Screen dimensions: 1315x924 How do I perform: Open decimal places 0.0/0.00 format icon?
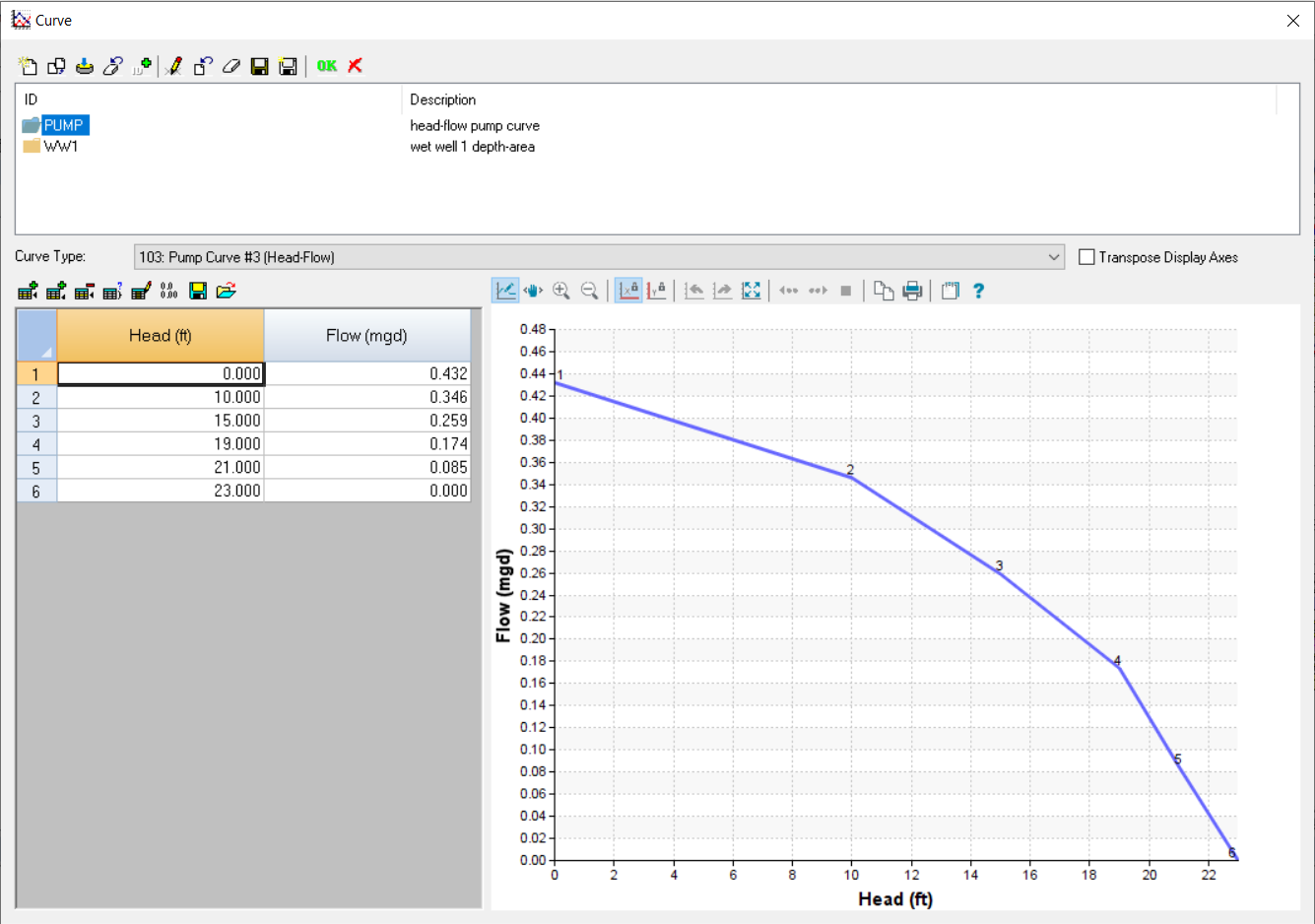tap(169, 291)
